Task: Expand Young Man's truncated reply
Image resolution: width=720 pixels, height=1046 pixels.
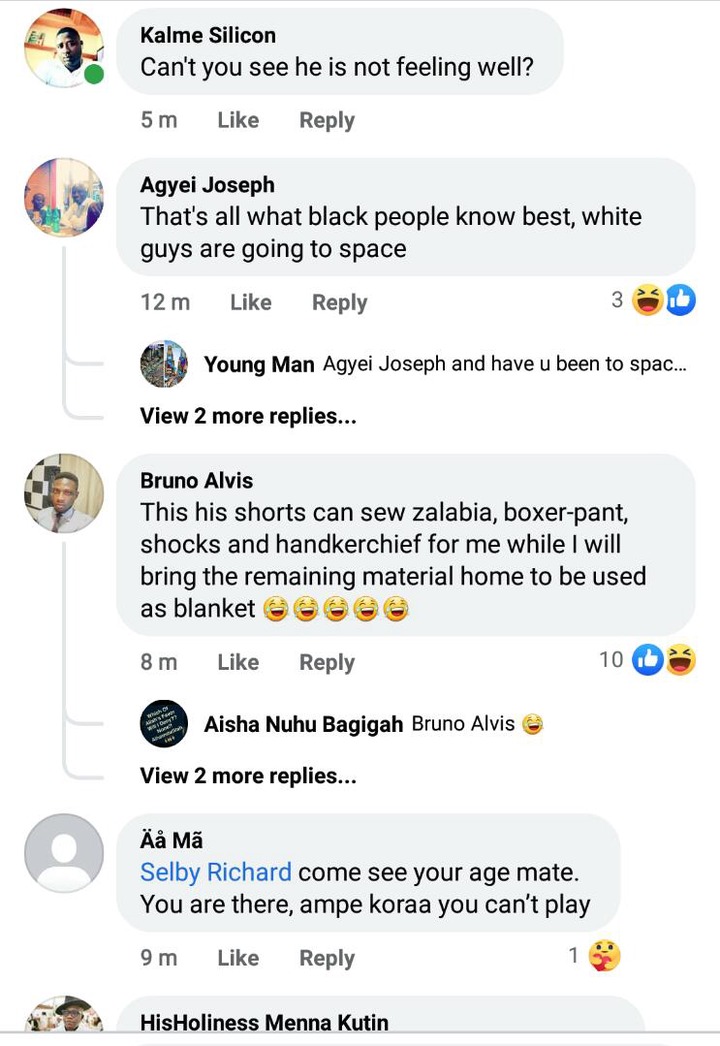Action: 505,364
